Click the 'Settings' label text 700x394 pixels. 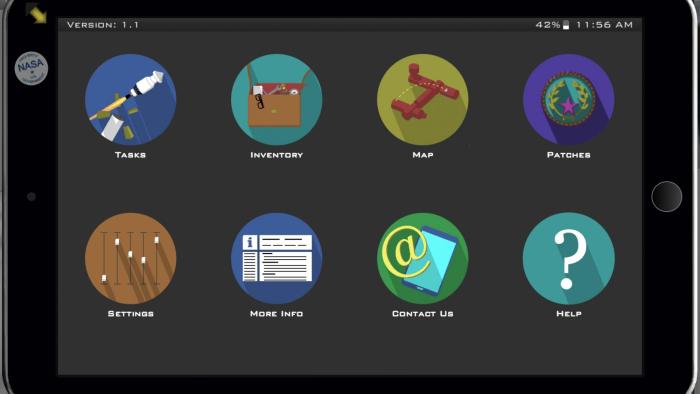(x=130, y=314)
